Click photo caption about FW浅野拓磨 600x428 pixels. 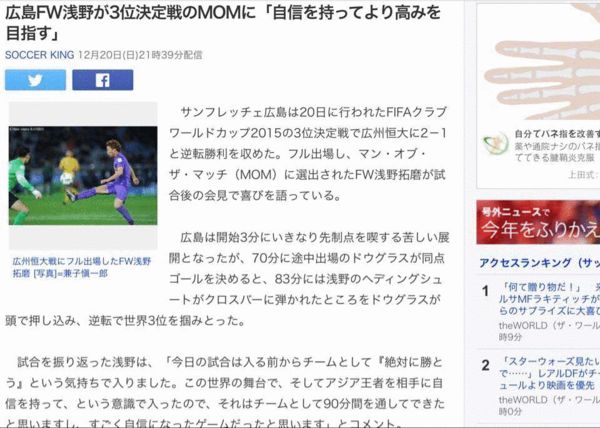pyautogui.click(x=82, y=267)
